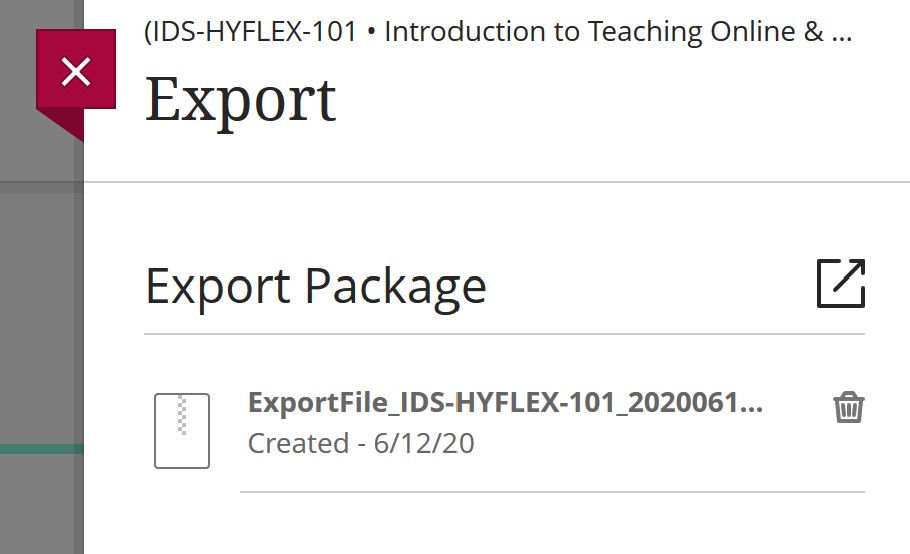This screenshot has width=910, height=554.
Task: Delete the export file using trash icon
Action: pos(849,407)
